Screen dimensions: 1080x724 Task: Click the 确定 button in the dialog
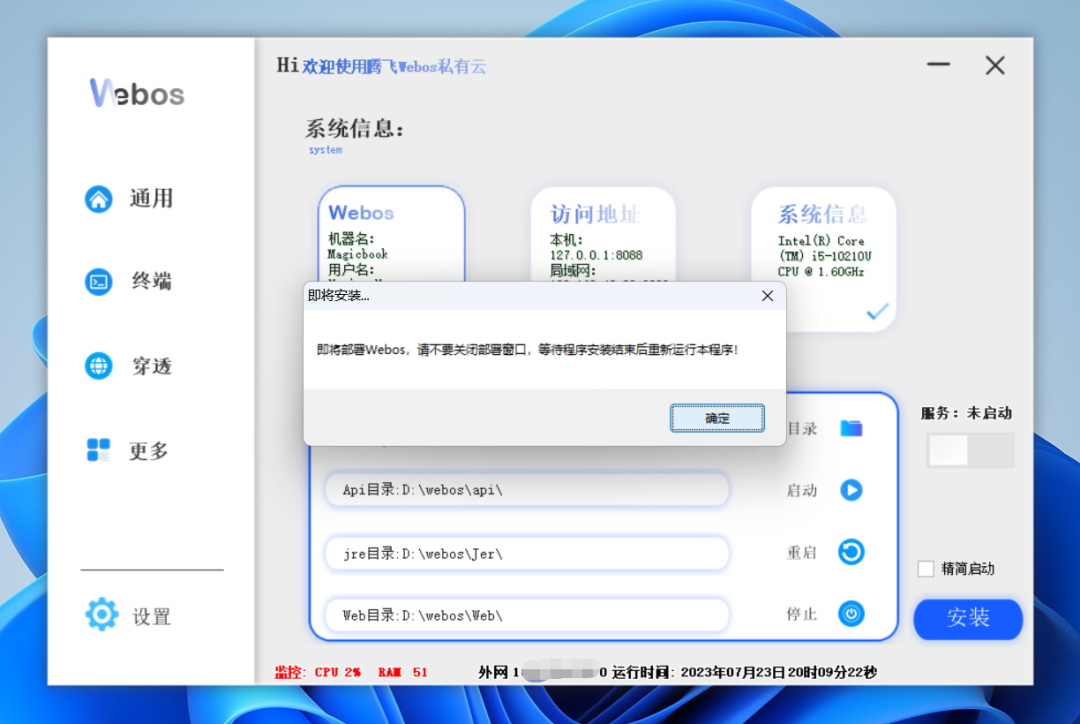[x=717, y=418]
